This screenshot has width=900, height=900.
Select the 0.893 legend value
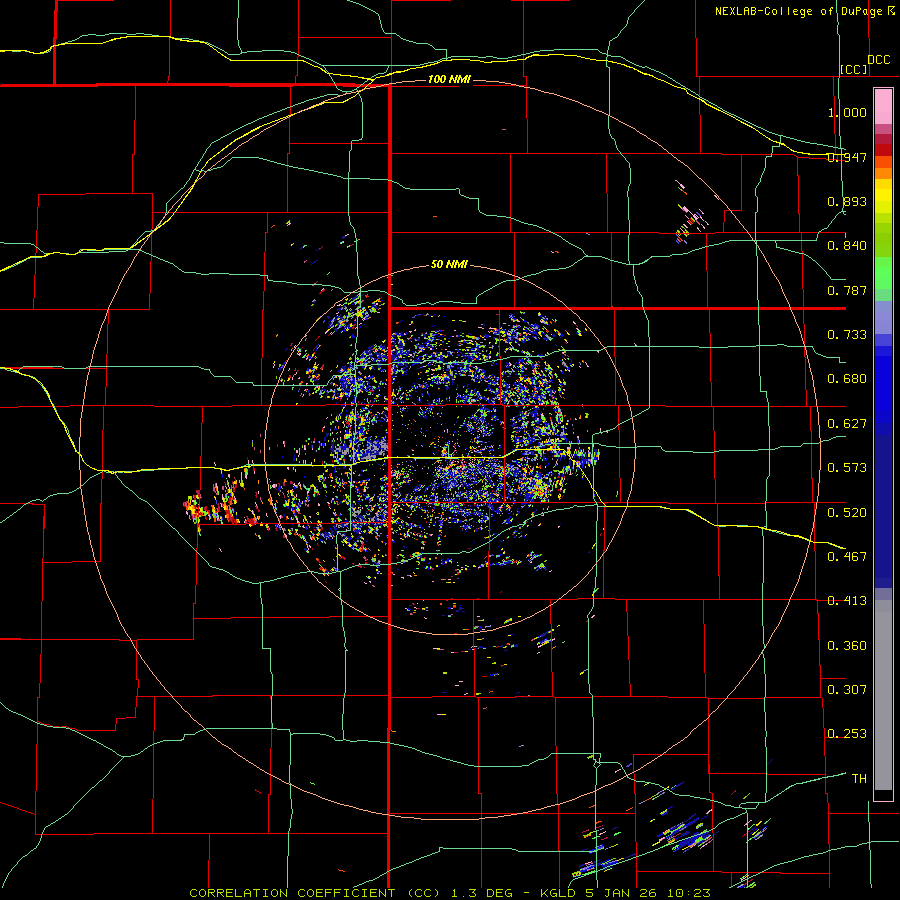coord(847,201)
